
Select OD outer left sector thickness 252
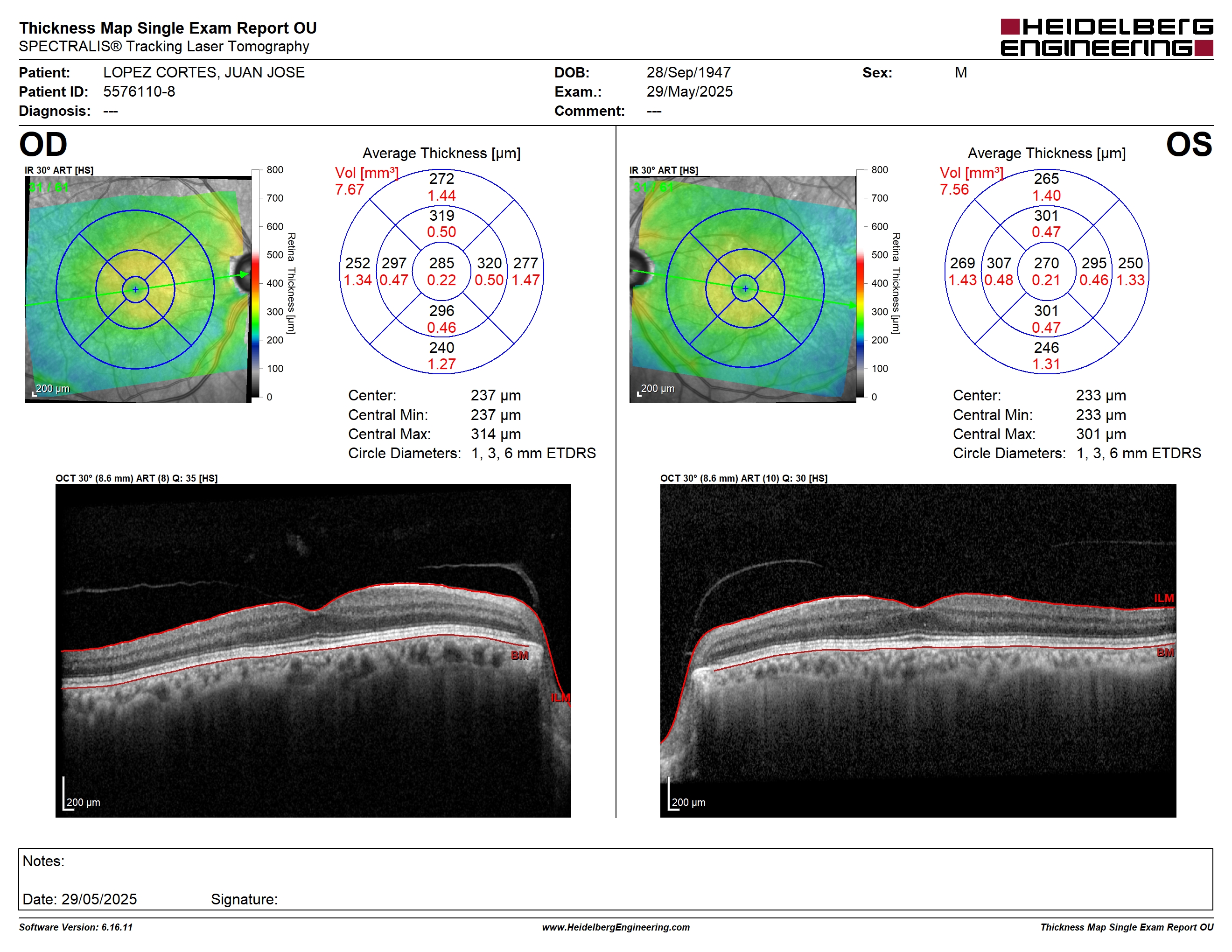357,263
